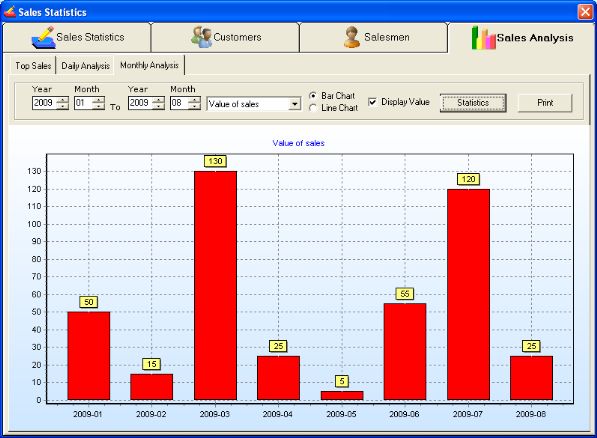Viewport: 597px width, 438px height.
Task: Click the Sales Statistics pencil icon
Action: [43, 37]
